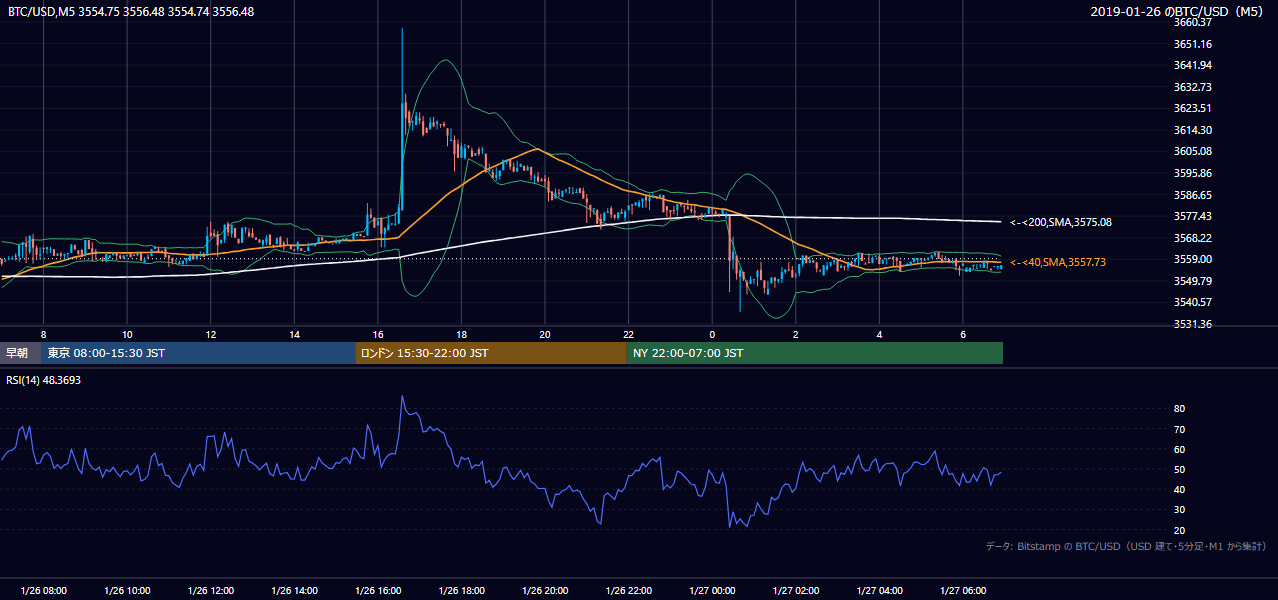Screen dimensions: 1278x600
Task: Click hour 4 on the price chart axis
Action: [x=878, y=333]
